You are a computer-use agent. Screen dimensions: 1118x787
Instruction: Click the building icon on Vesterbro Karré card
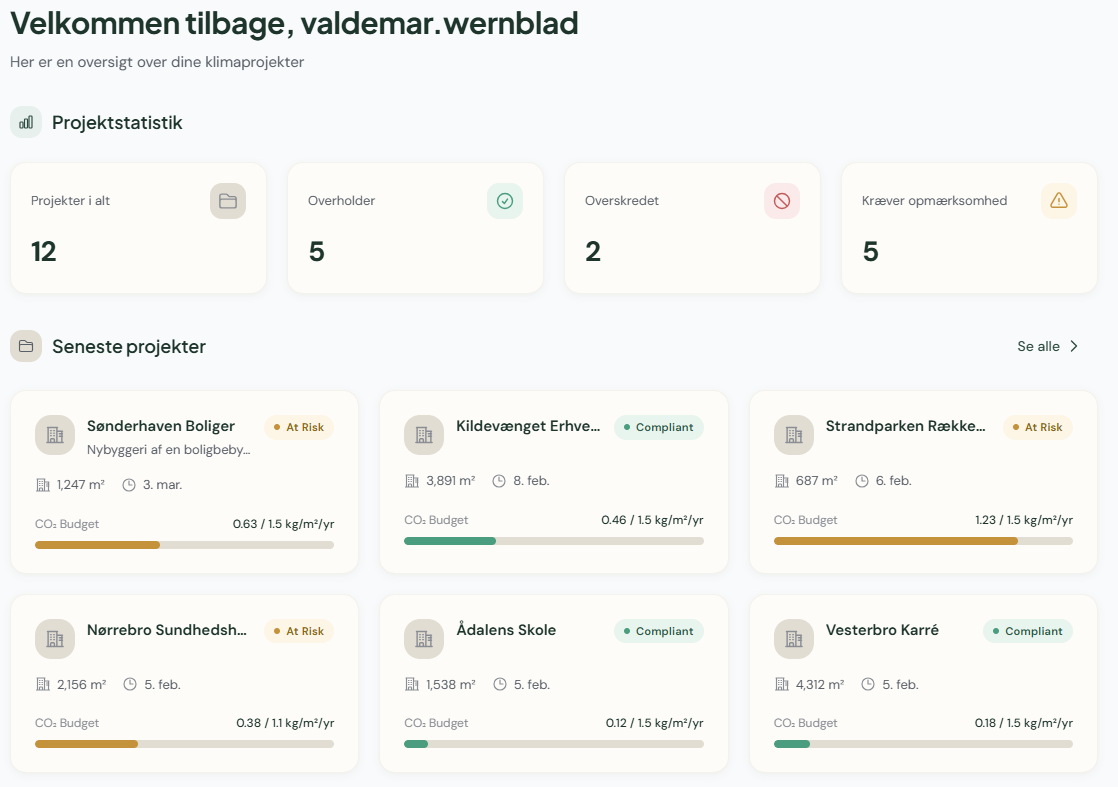[793, 638]
